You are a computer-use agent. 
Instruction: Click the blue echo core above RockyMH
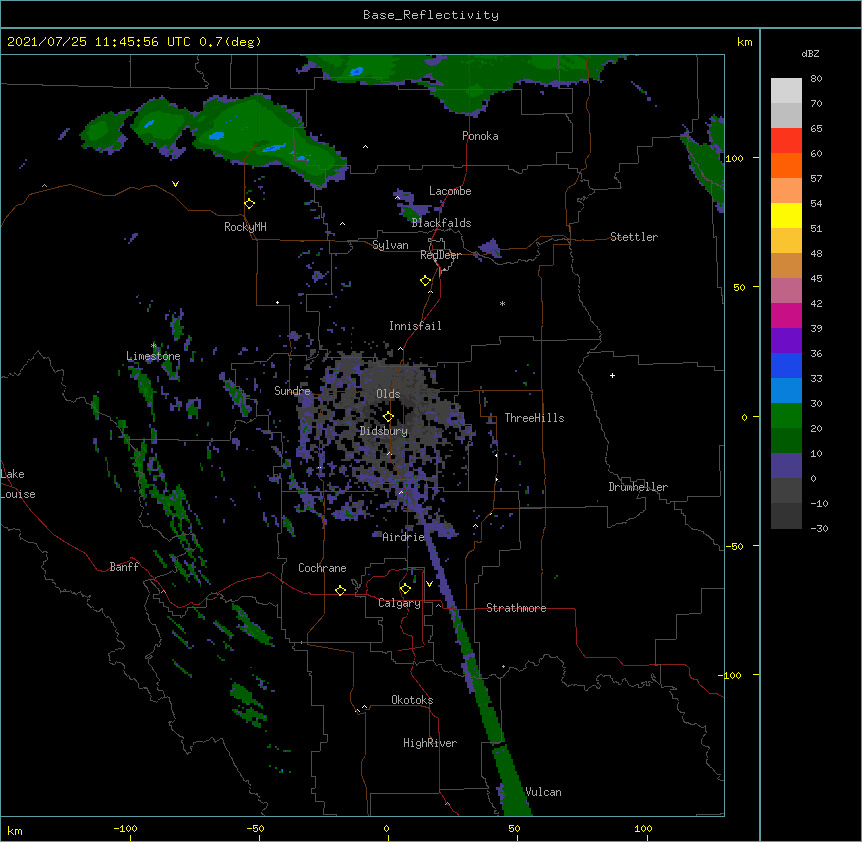217,135
